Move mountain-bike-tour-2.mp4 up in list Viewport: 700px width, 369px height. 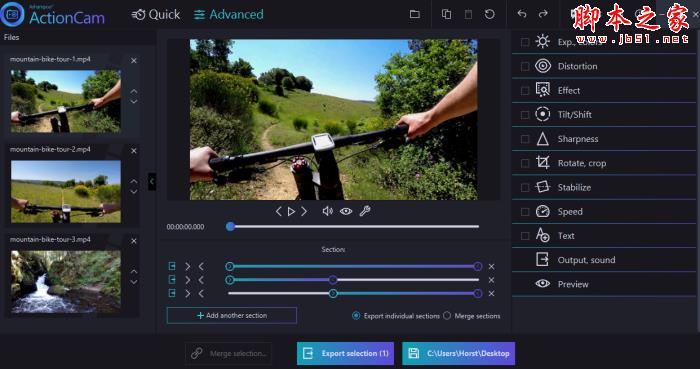point(134,181)
